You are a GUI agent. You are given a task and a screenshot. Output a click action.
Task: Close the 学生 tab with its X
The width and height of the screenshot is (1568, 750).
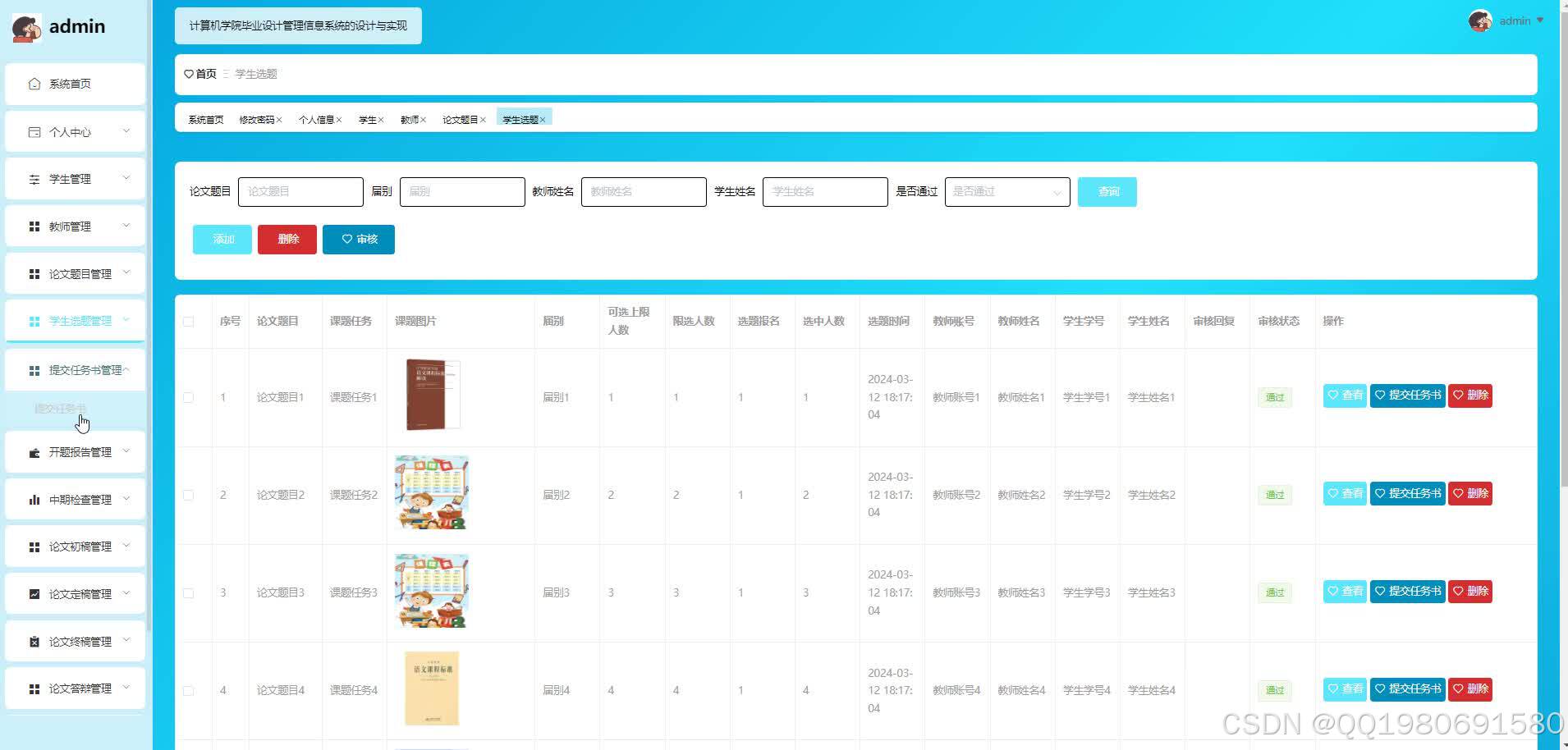point(381,120)
